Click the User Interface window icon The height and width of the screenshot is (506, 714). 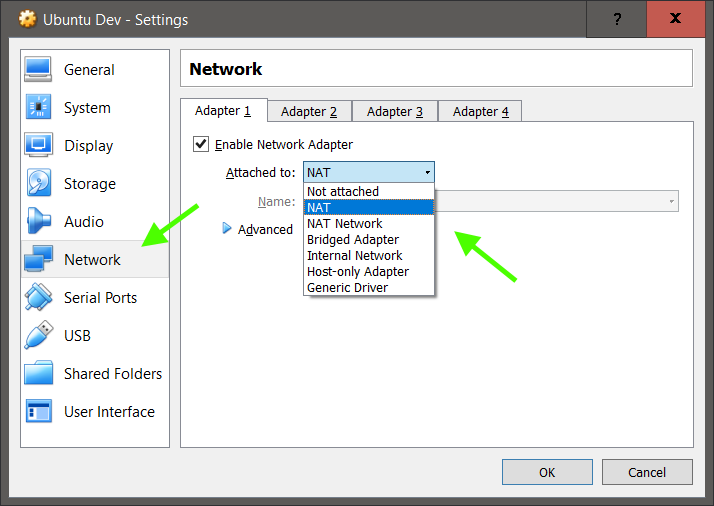(38, 411)
